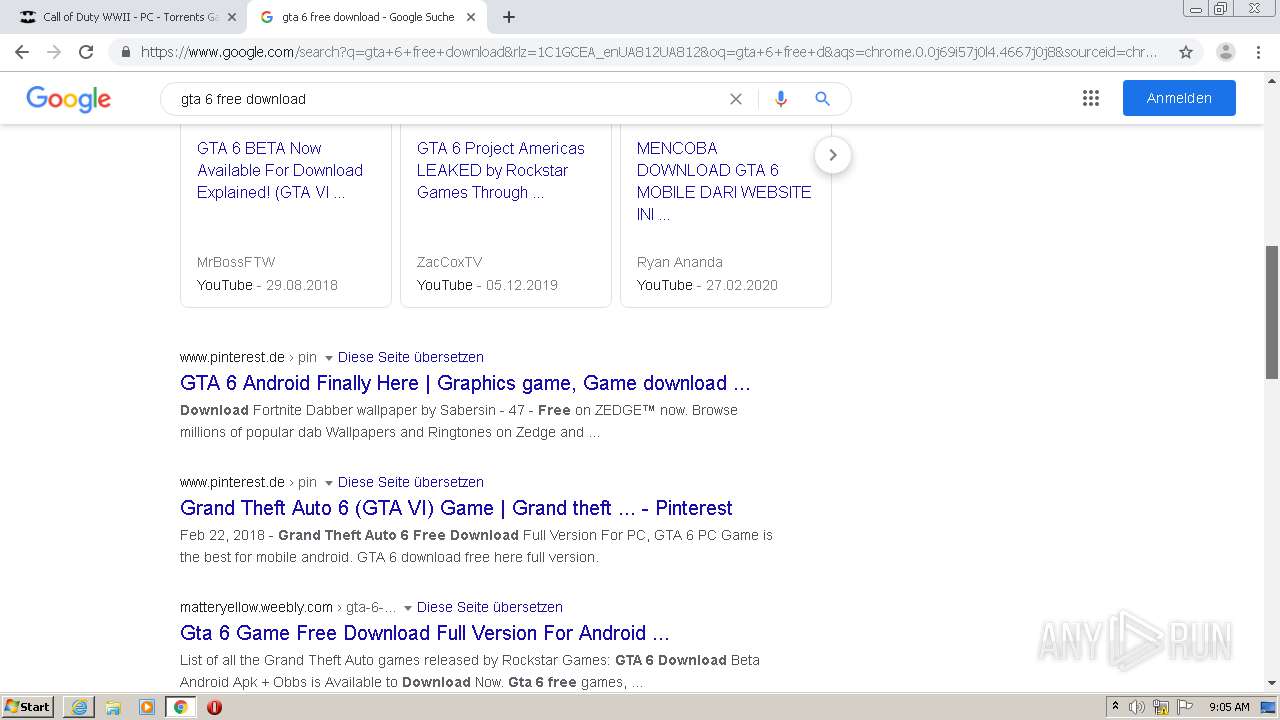Open Grand Theft Auto 6 Pinterest result
Screen dimensions: 1280x720
456,508
